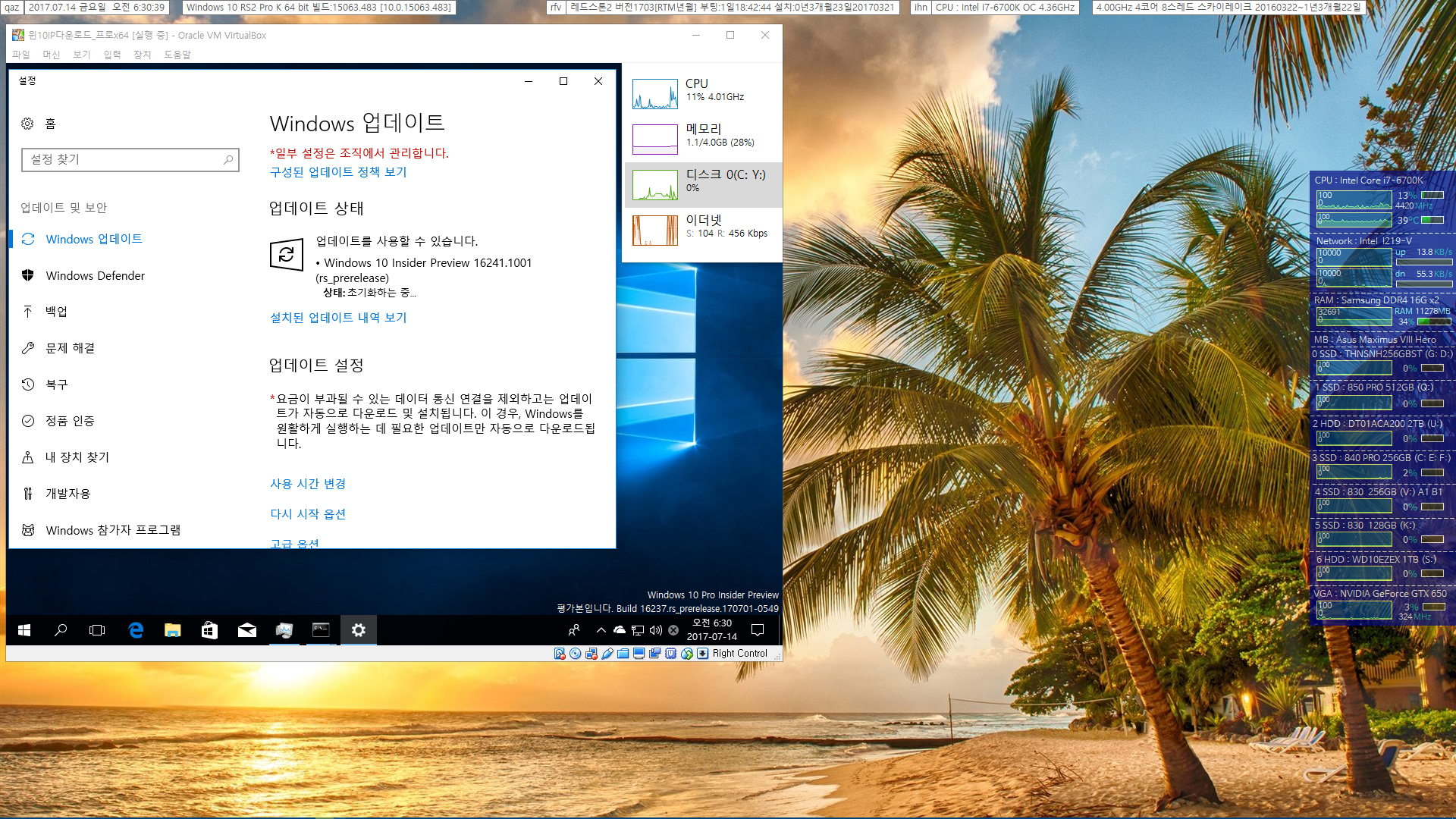Click VirtualBox mouse integration indicator

click(x=687, y=654)
